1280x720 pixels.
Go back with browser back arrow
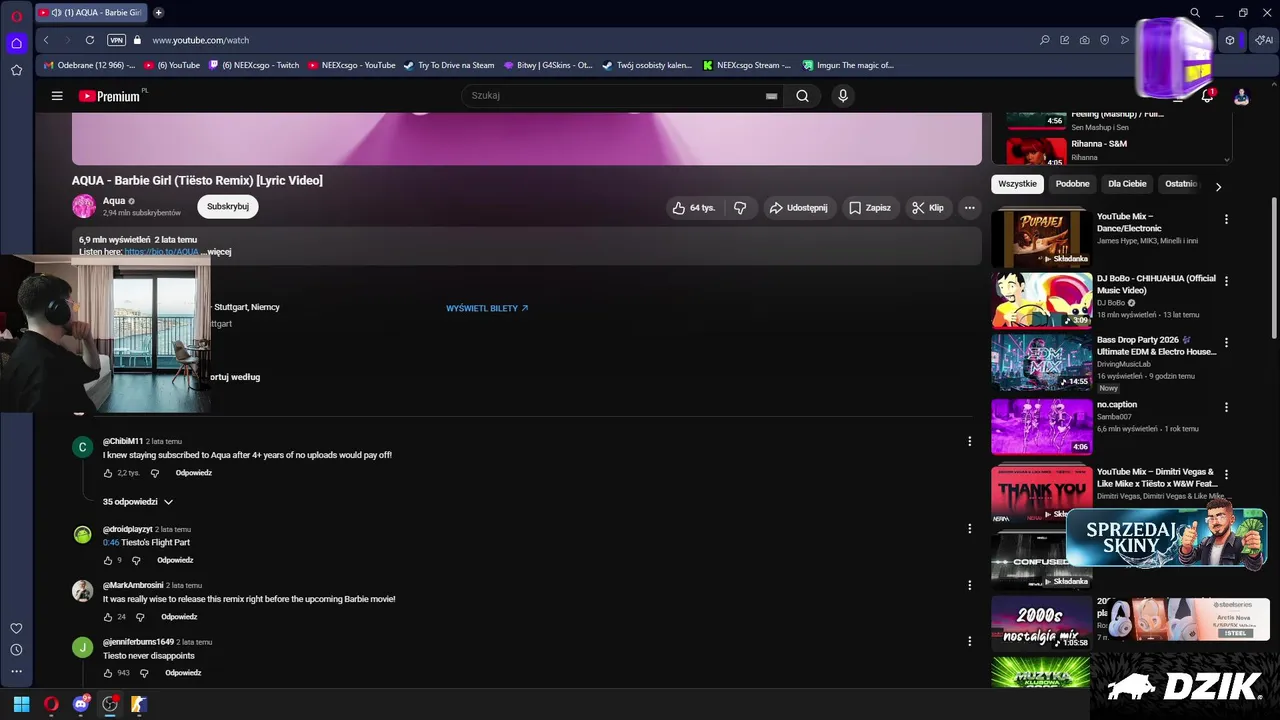point(46,40)
